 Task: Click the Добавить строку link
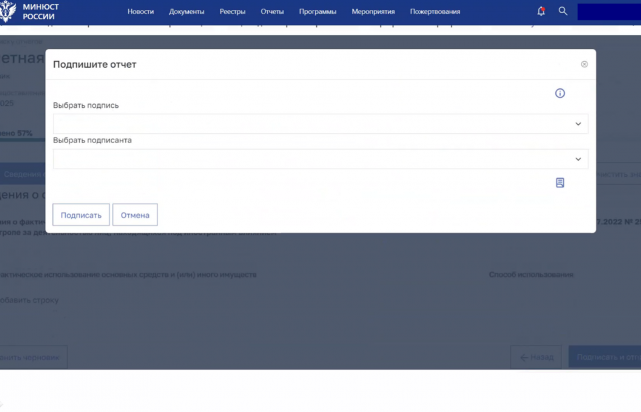click(29, 300)
